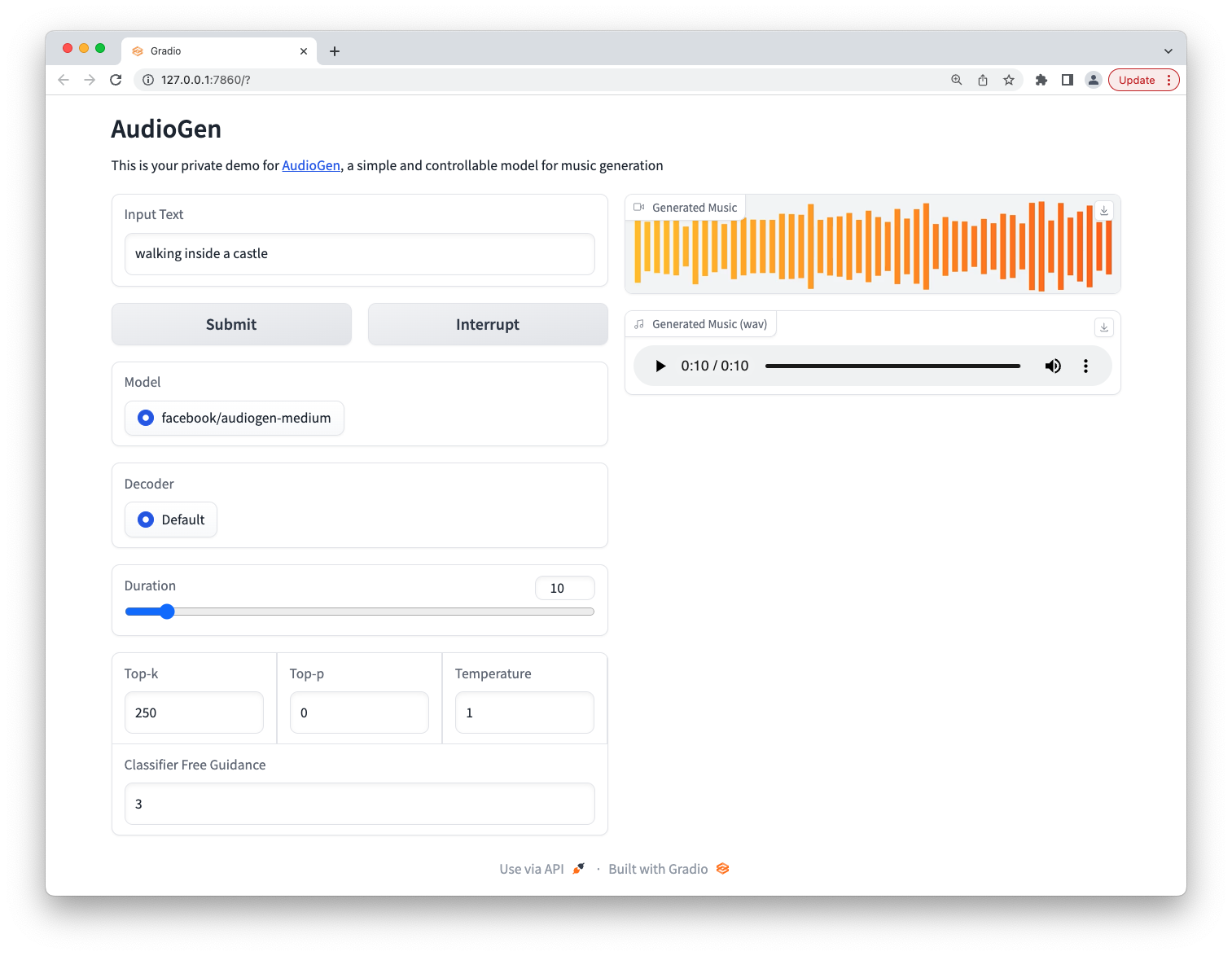Screen dimensions: 1232x956
Task: Seek in the audio progress bar
Action: click(x=892, y=366)
